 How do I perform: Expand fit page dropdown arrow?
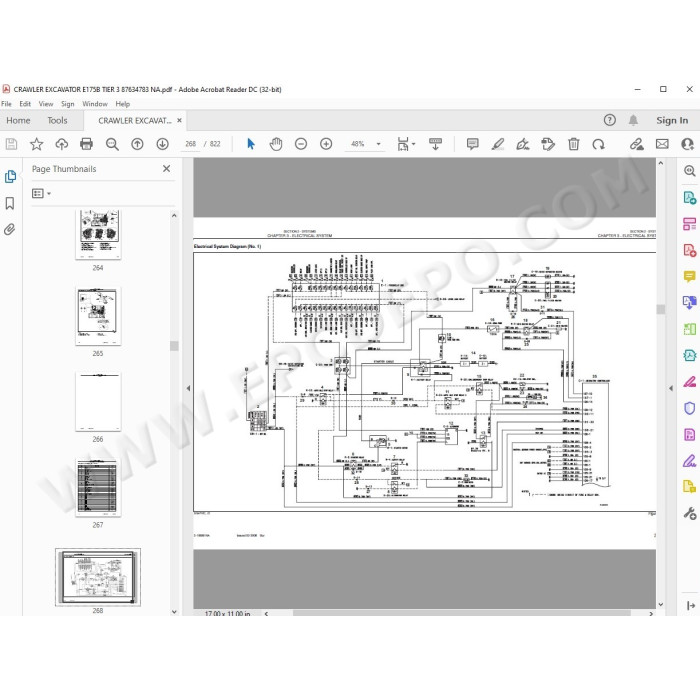(x=414, y=144)
